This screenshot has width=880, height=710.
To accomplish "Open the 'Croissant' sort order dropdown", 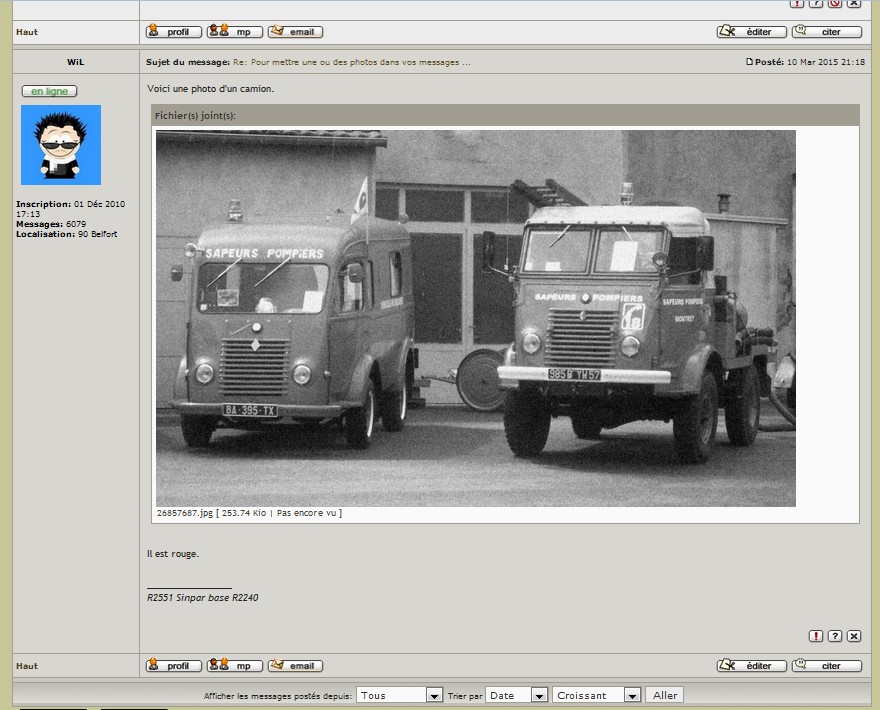I will point(596,695).
